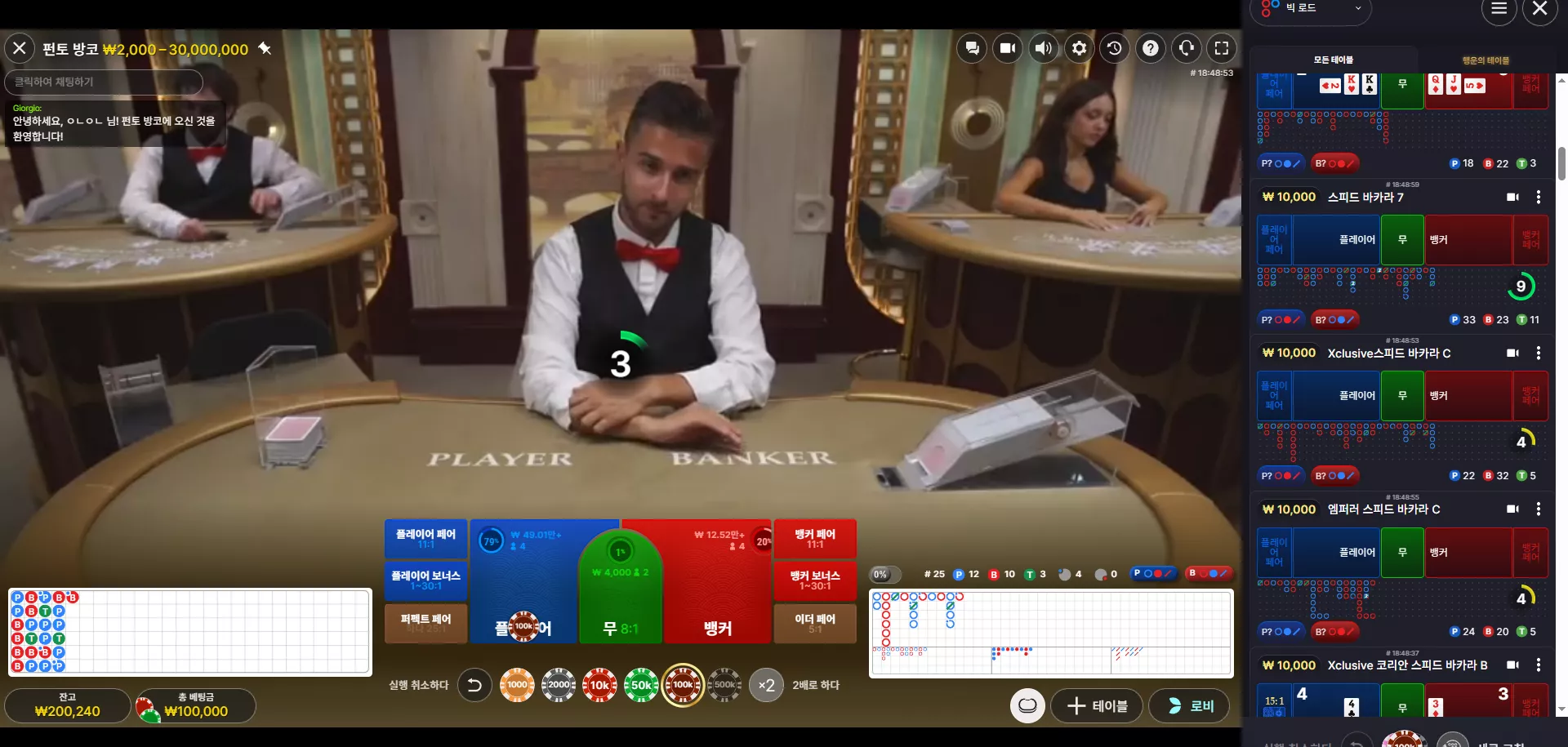Open more options for 스피드 바카라 7

pos(1539,197)
